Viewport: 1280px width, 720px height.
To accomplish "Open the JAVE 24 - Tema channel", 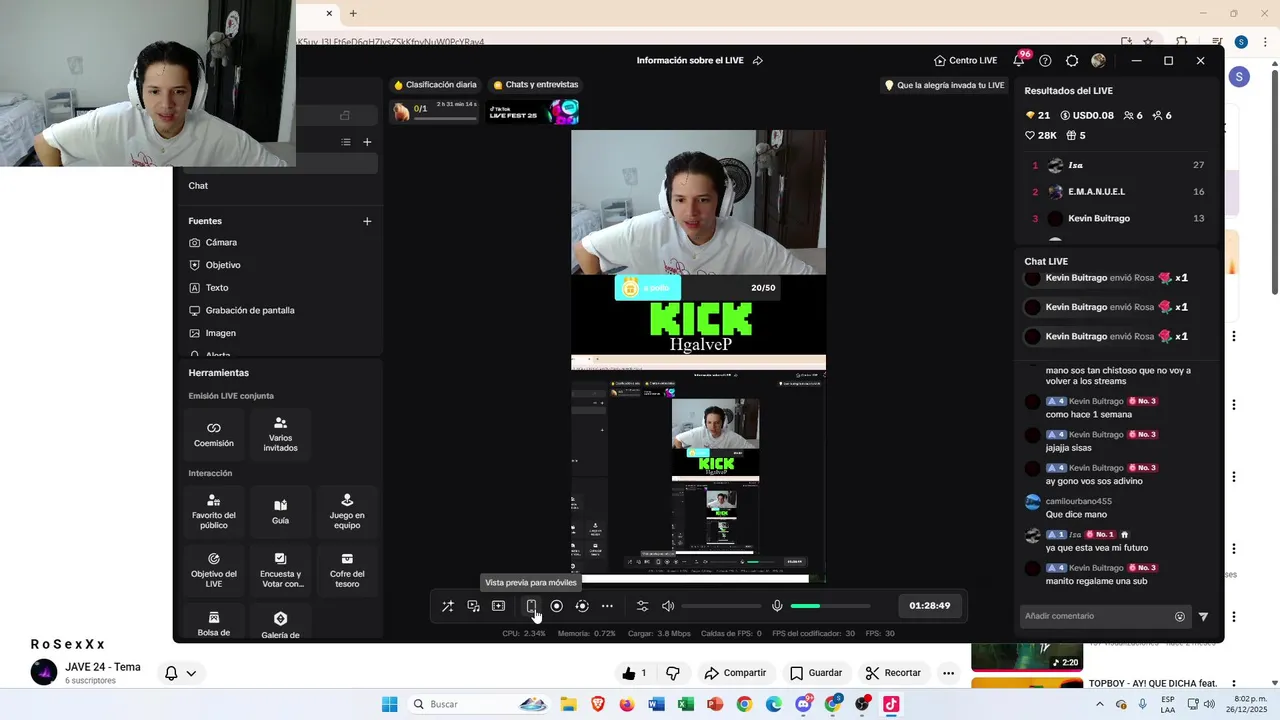I will 103,667.
